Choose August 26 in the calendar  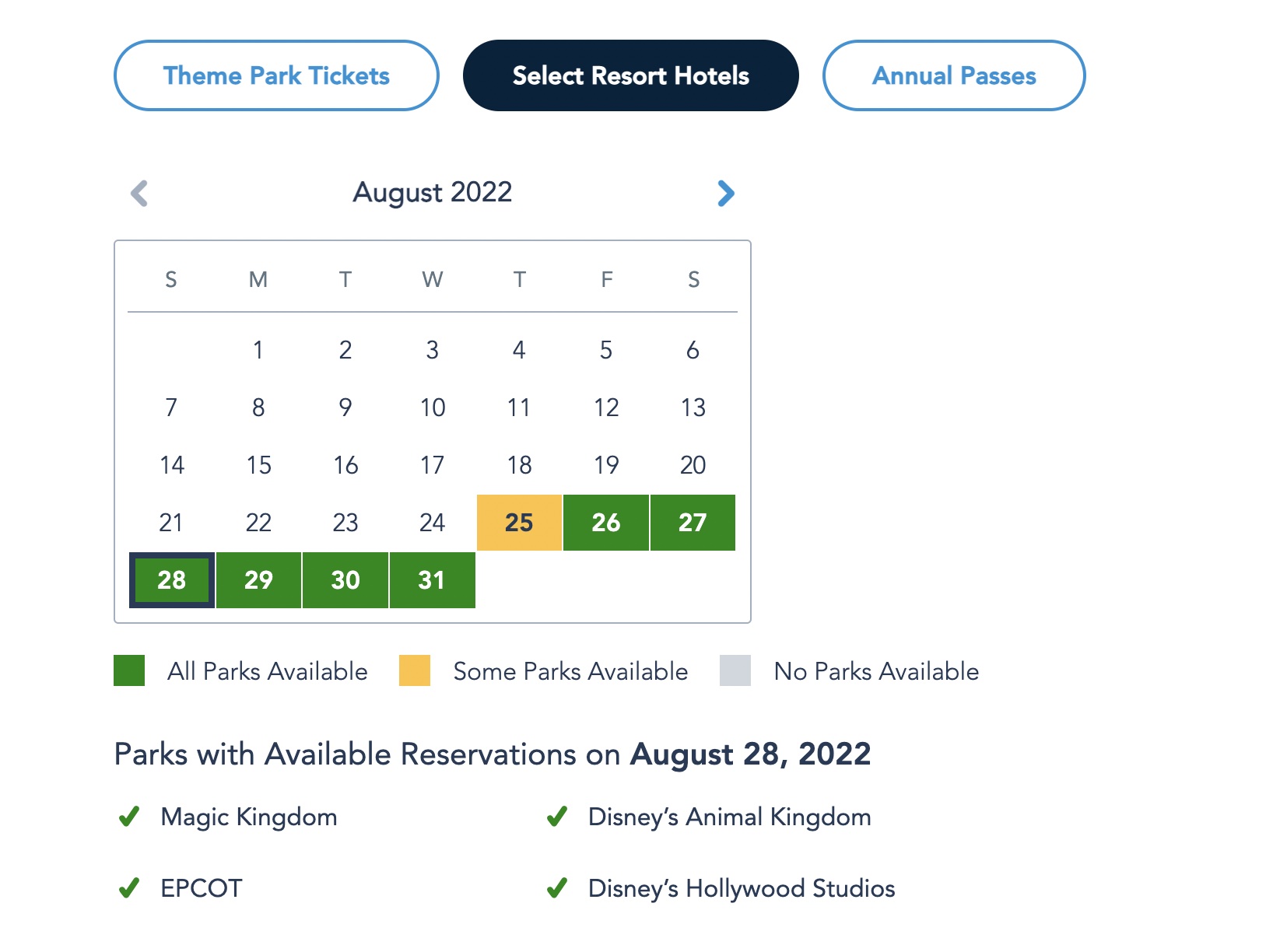coord(606,523)
